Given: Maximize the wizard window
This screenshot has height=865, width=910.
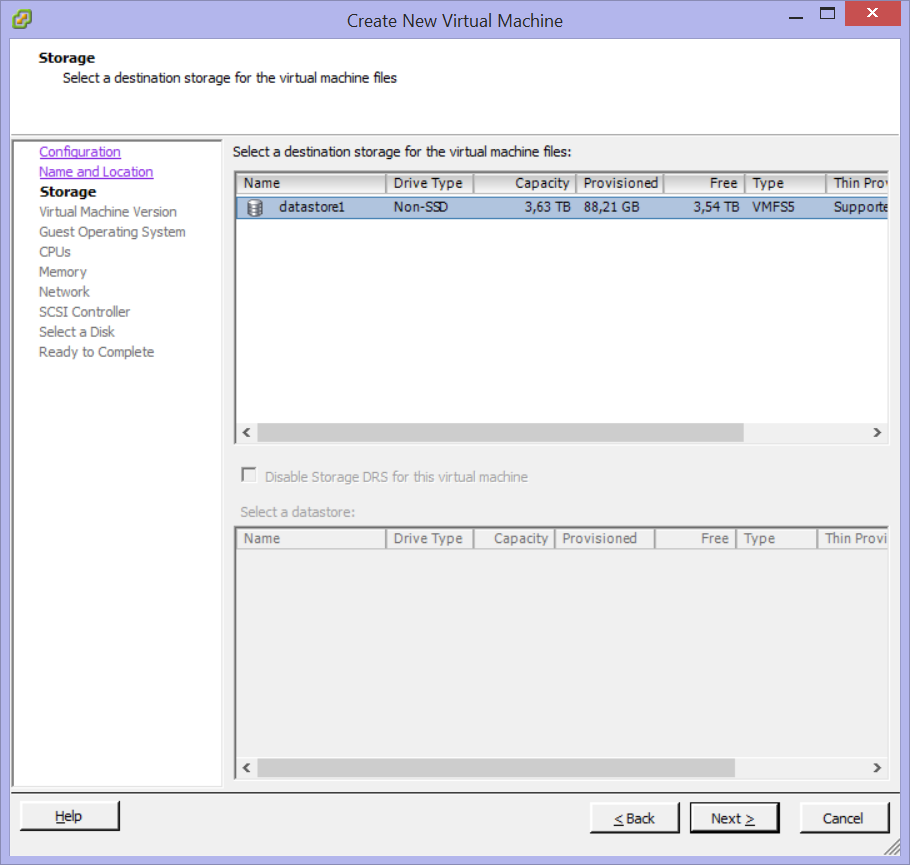Looking at the screenshot, I should coord(827,14).
